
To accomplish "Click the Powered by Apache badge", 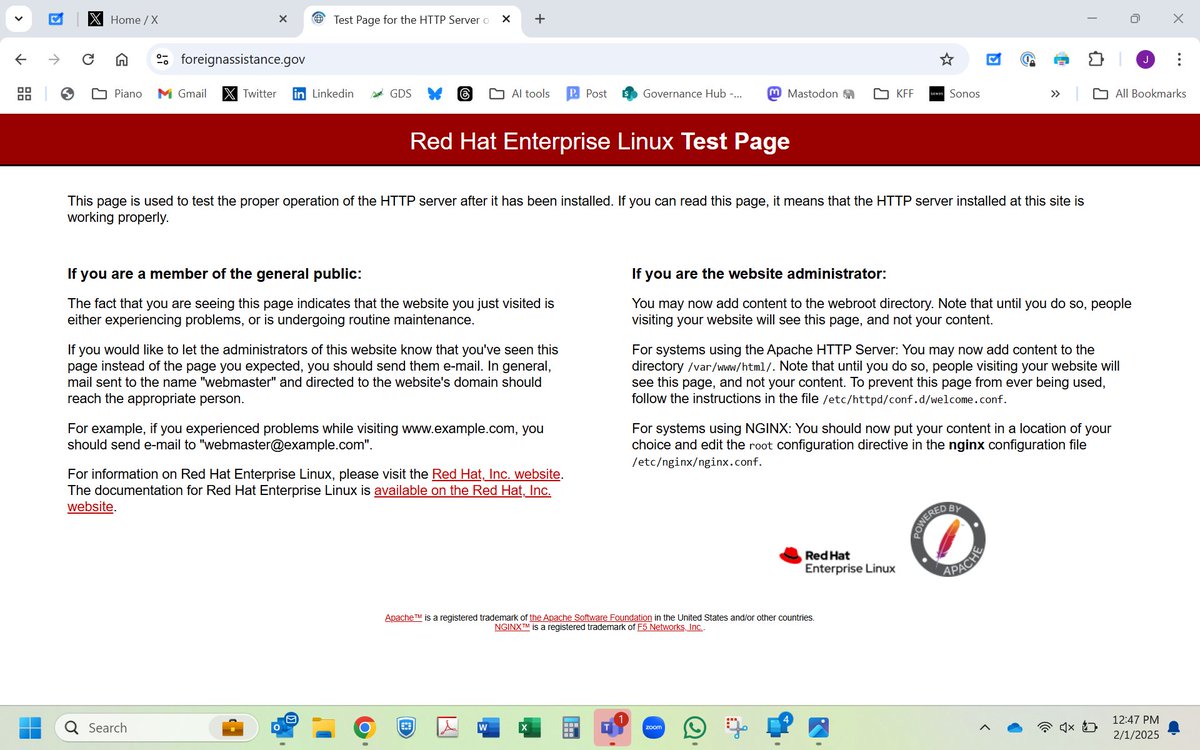I will tap(948, 540).
